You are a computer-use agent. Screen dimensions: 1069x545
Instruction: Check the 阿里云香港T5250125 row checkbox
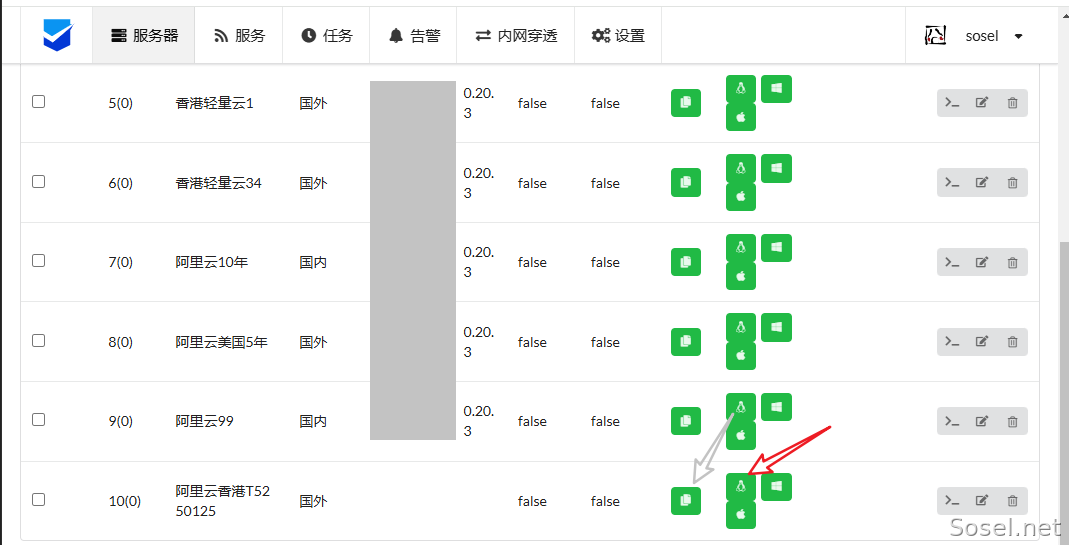[x=39, y=499]
